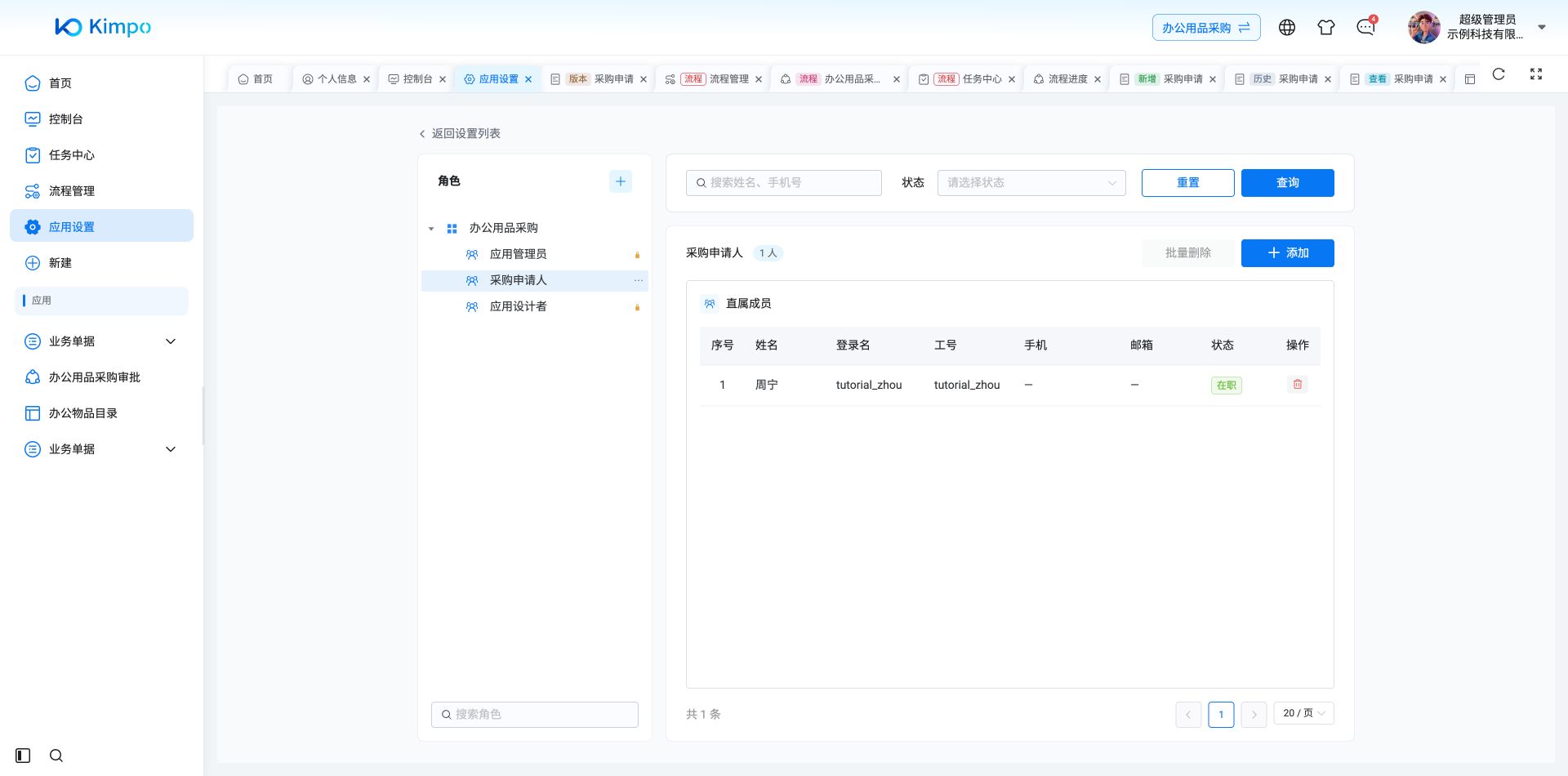
Task: Open the sidebar search magnifier
Action: [56, 756]
